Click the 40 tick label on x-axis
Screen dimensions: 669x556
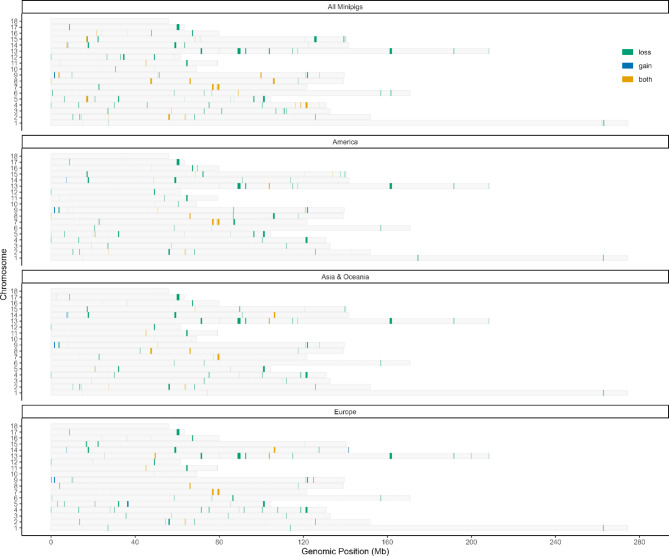(135, 542)
